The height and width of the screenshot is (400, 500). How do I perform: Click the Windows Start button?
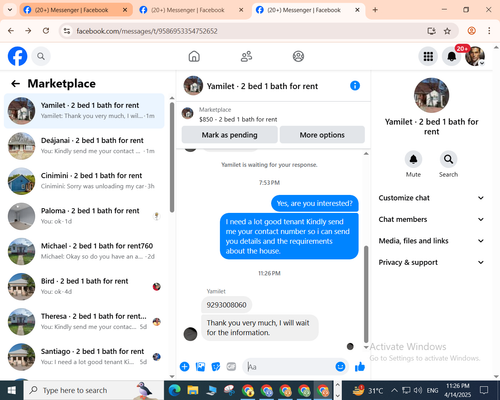[12, 390]
